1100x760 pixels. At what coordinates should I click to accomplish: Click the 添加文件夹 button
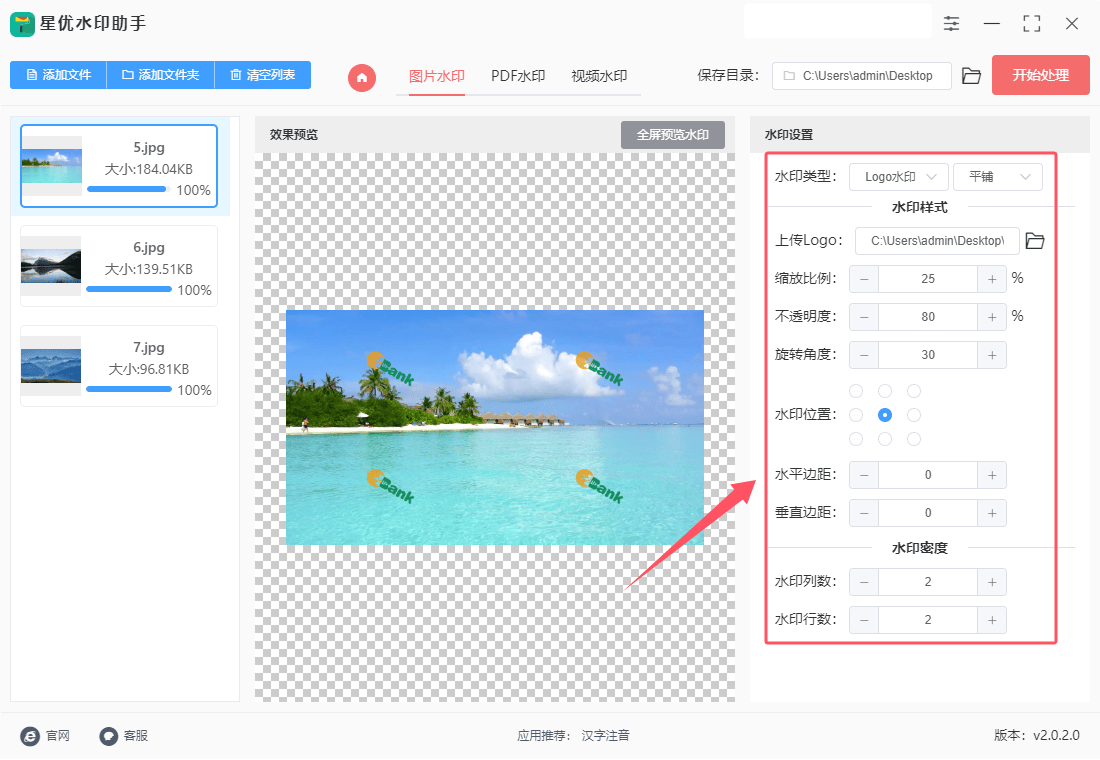(161, 75)
